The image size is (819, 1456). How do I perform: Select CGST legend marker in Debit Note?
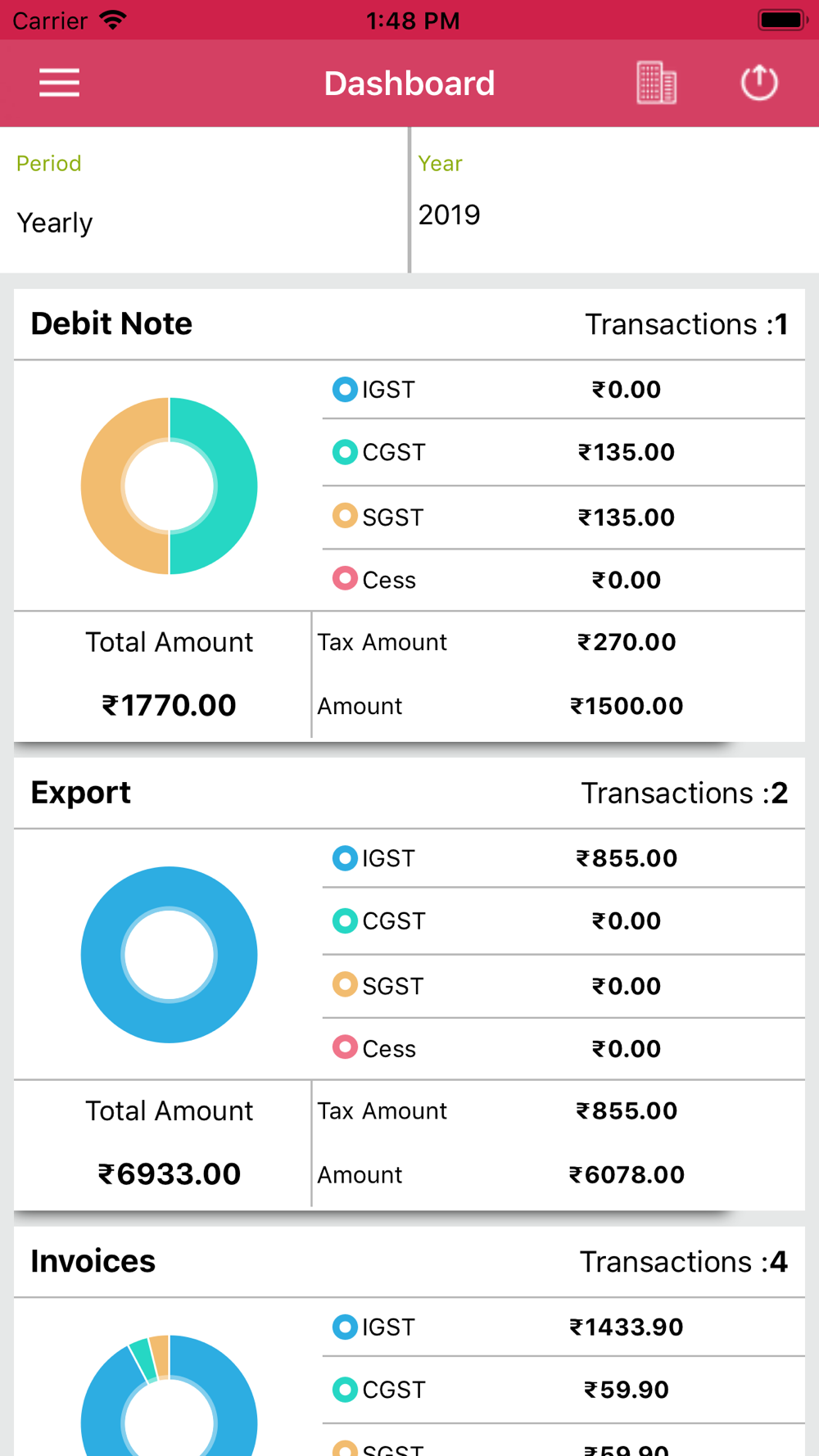click(345, 452)
